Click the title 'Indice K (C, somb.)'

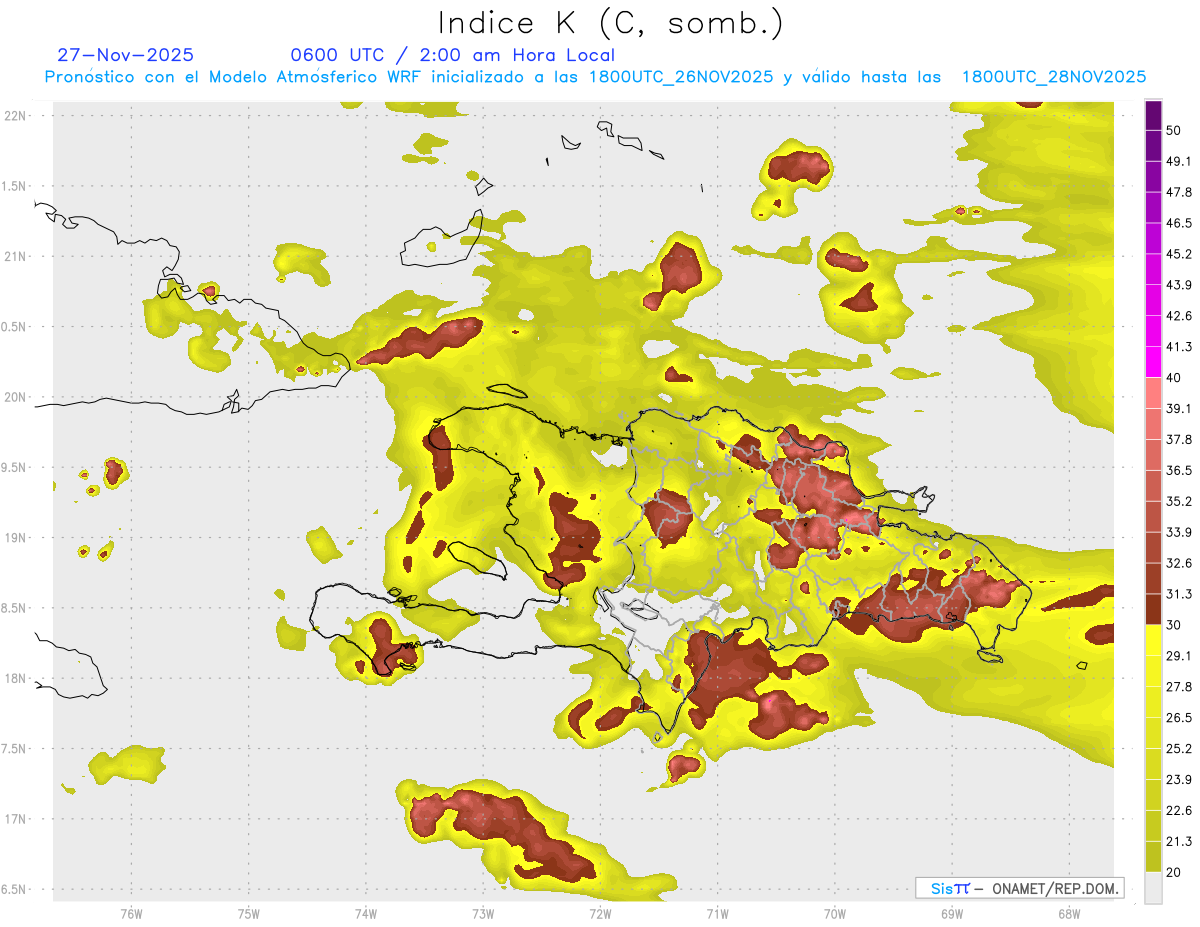click(x=610, y=23)
